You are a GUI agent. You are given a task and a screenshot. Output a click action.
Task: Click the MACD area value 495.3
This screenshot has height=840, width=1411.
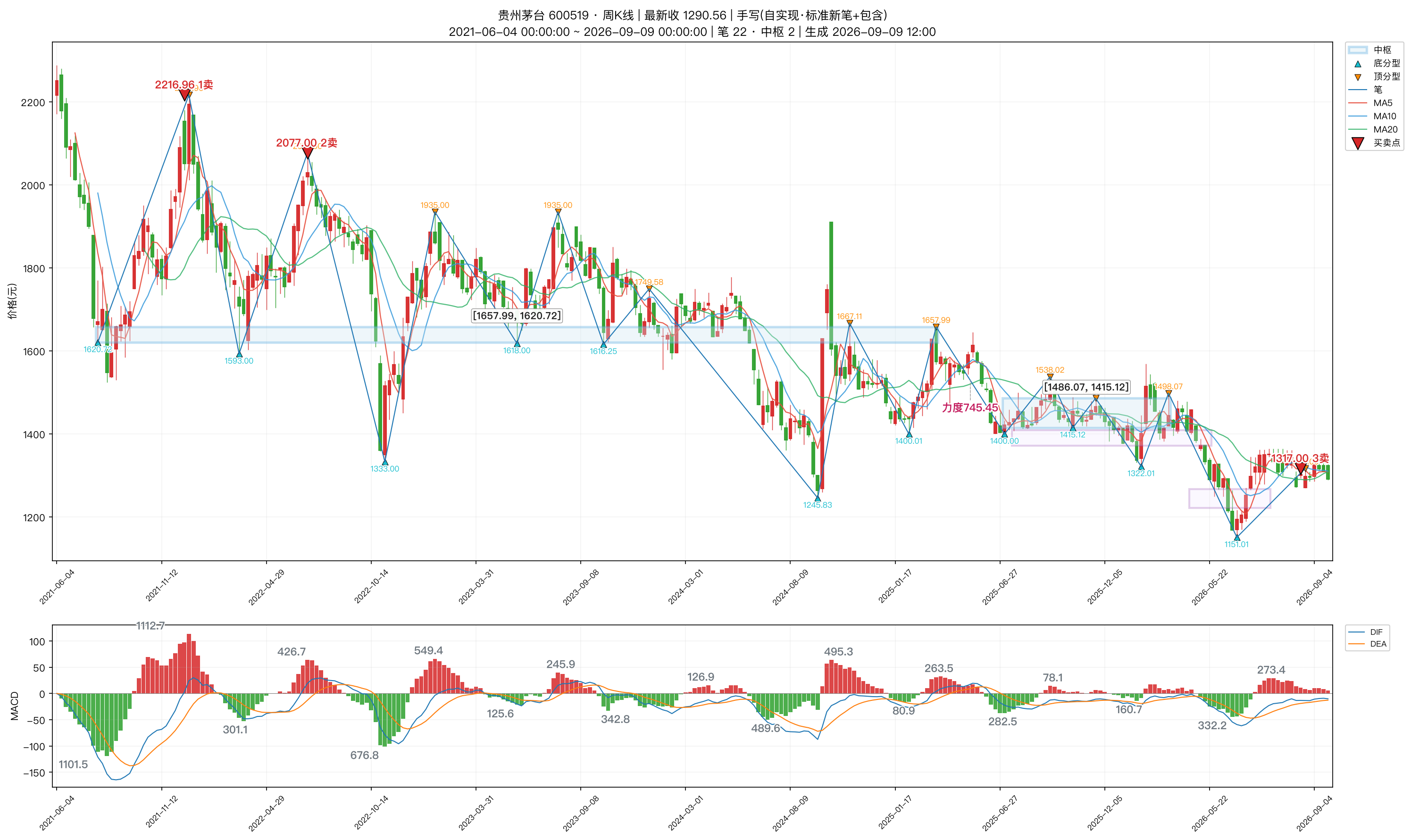coord(838,651)
